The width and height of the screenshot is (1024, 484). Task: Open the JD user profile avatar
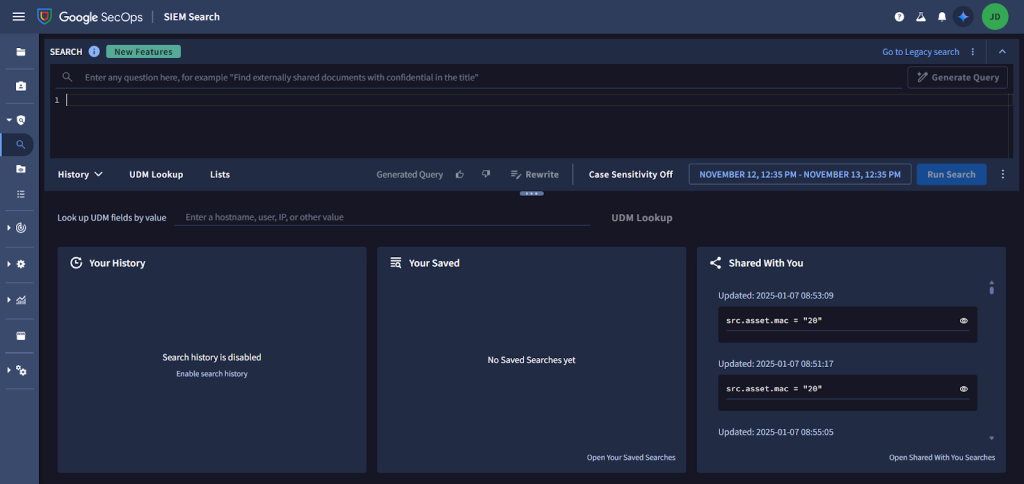(995, 17)
